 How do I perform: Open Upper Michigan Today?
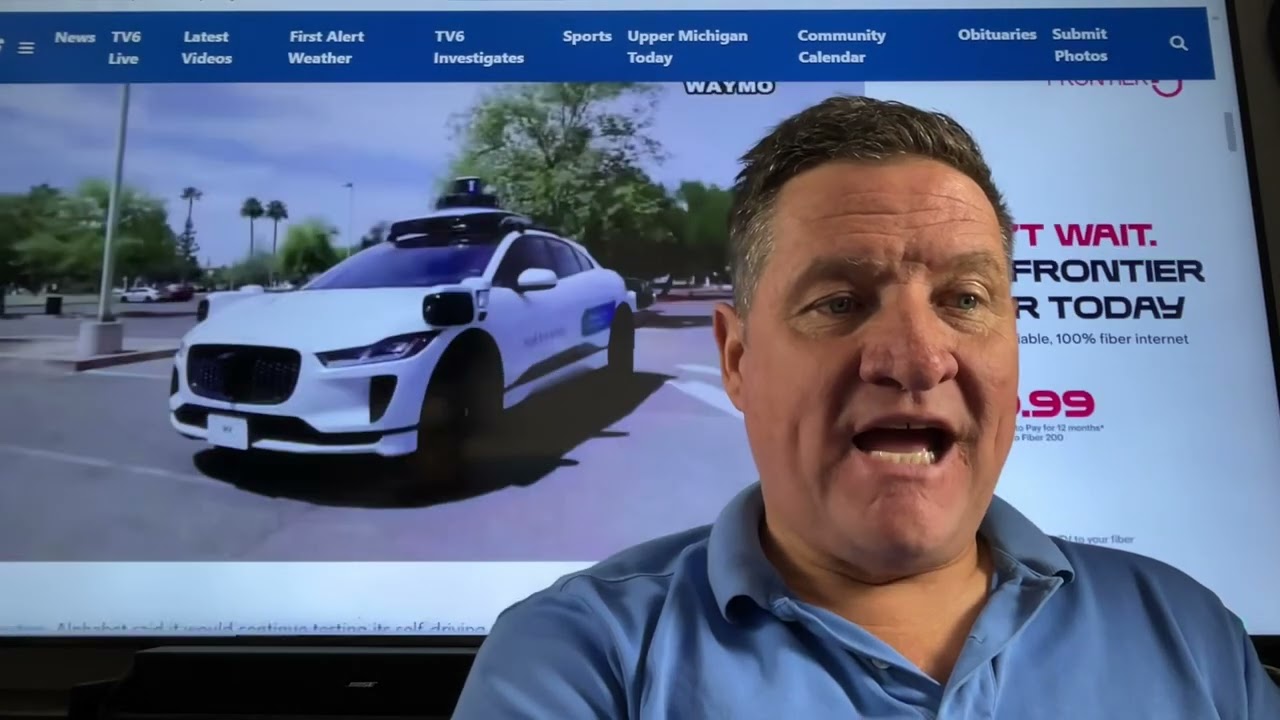point(687,47)
